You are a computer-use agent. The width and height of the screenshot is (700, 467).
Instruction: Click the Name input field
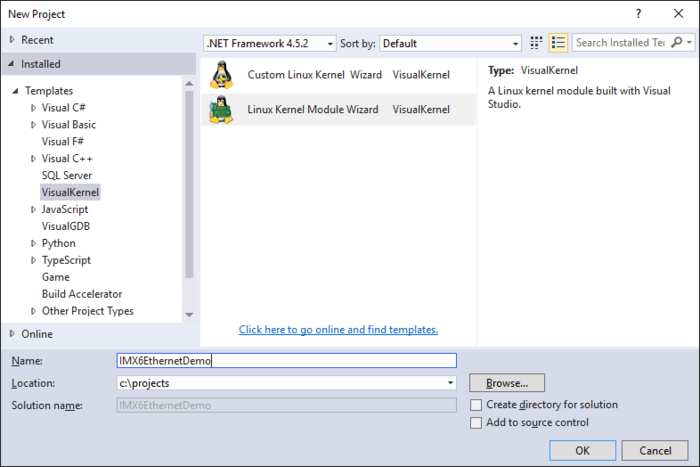pos(287,361)
